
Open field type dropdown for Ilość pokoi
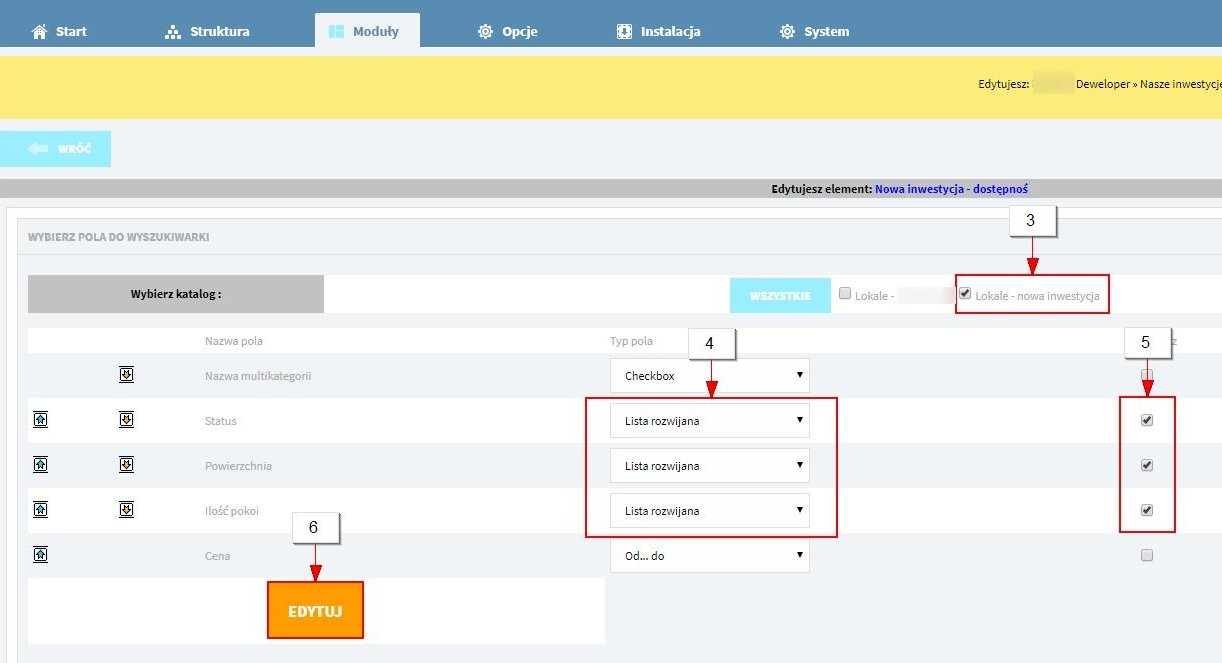tap(710, 511)
